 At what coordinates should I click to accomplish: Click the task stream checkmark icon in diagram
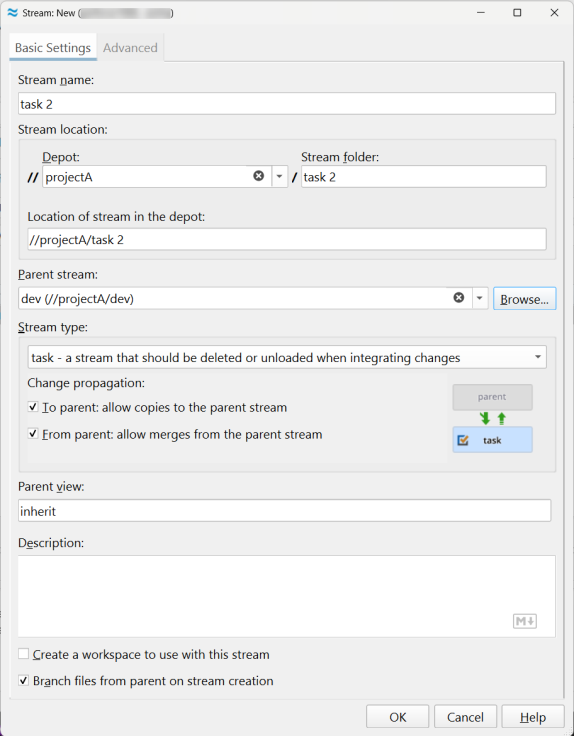point(463,440)
